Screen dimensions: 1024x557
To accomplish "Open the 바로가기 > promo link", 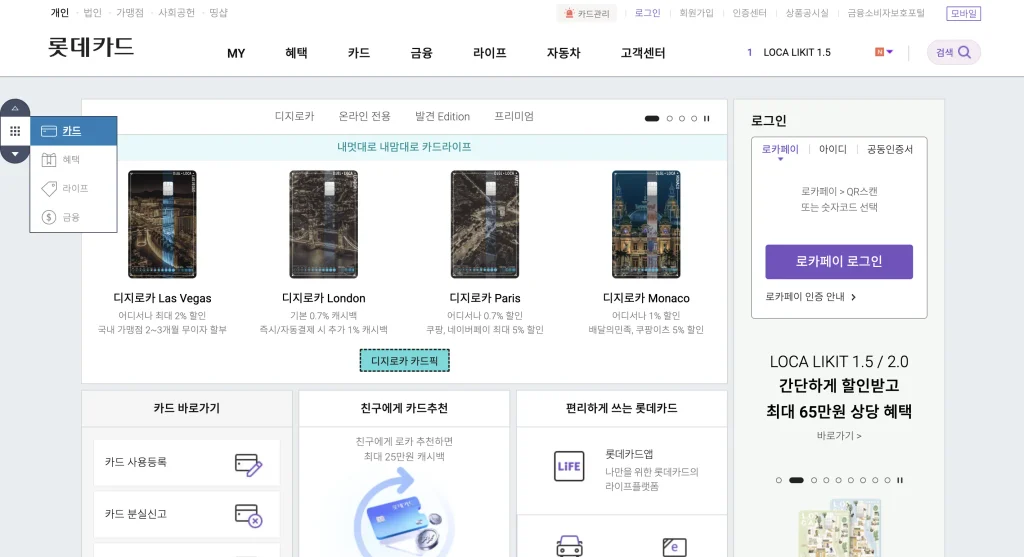I will 839,436.
